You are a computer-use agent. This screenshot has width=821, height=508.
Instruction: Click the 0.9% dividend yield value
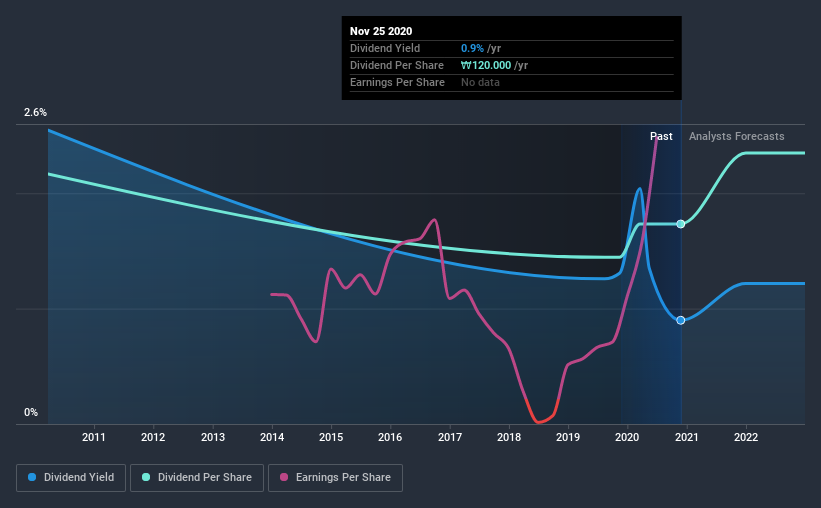472,48
